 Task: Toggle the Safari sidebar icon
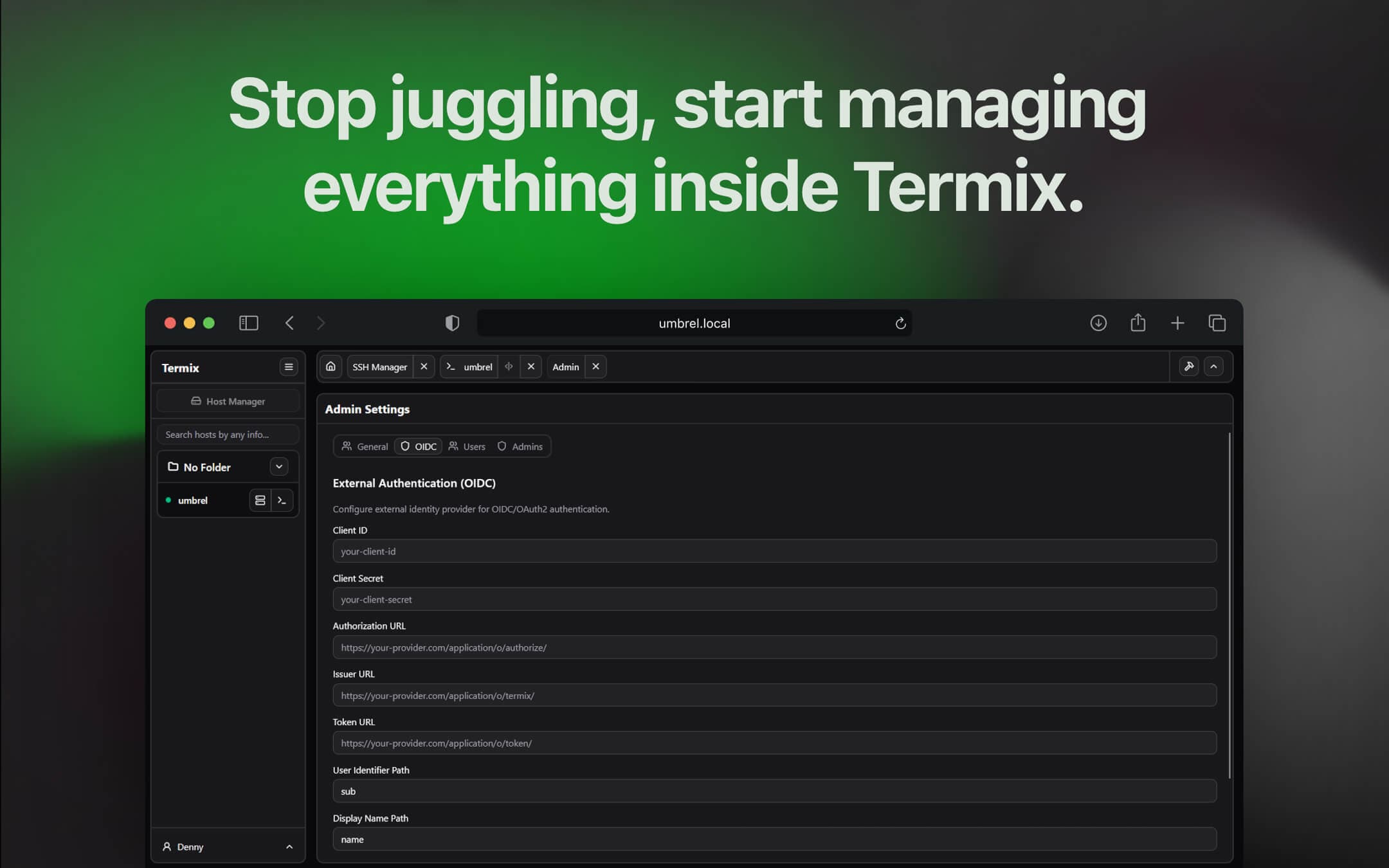[248, 323]
